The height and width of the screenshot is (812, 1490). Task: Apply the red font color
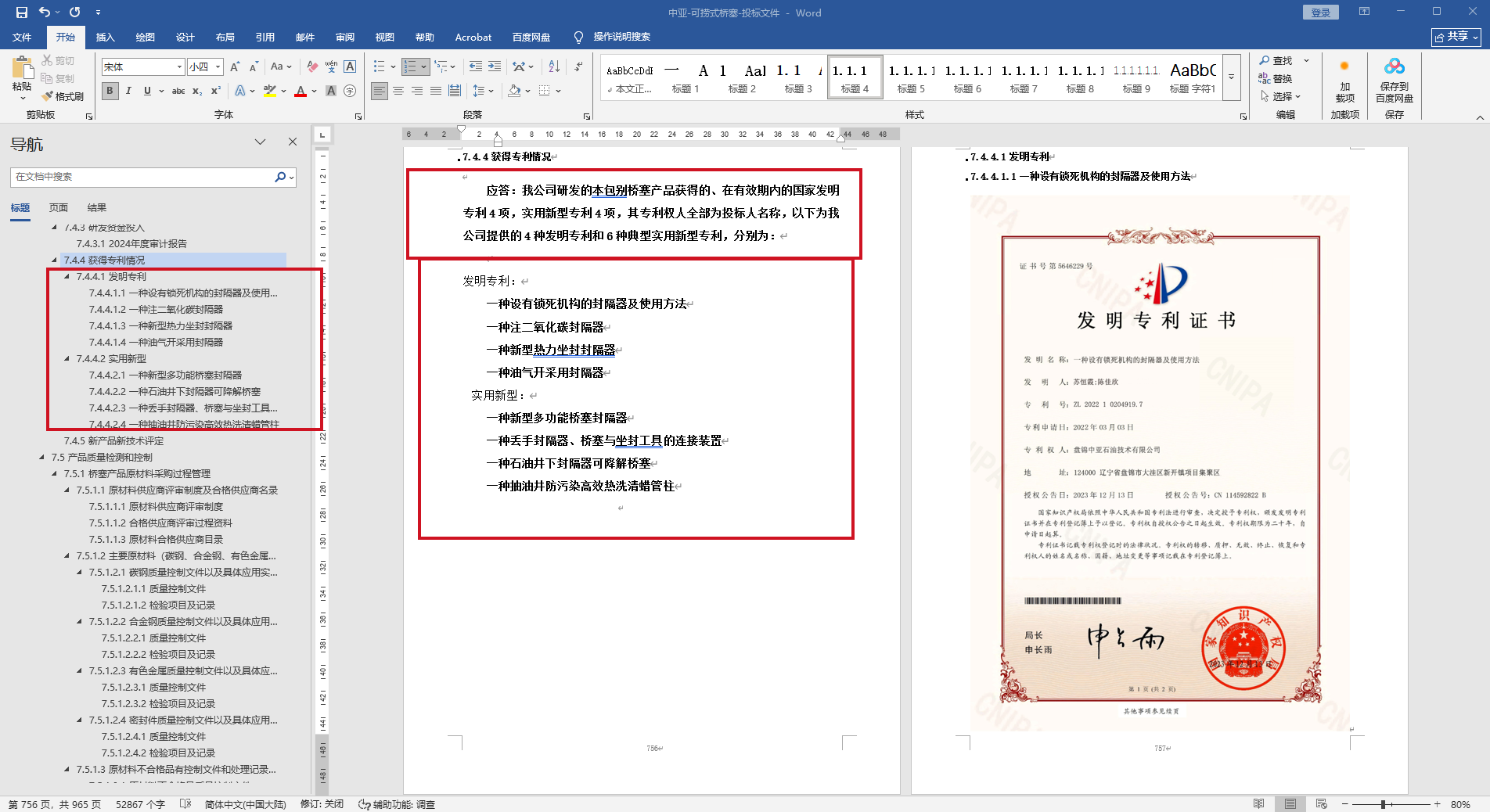tap(301, 91)
